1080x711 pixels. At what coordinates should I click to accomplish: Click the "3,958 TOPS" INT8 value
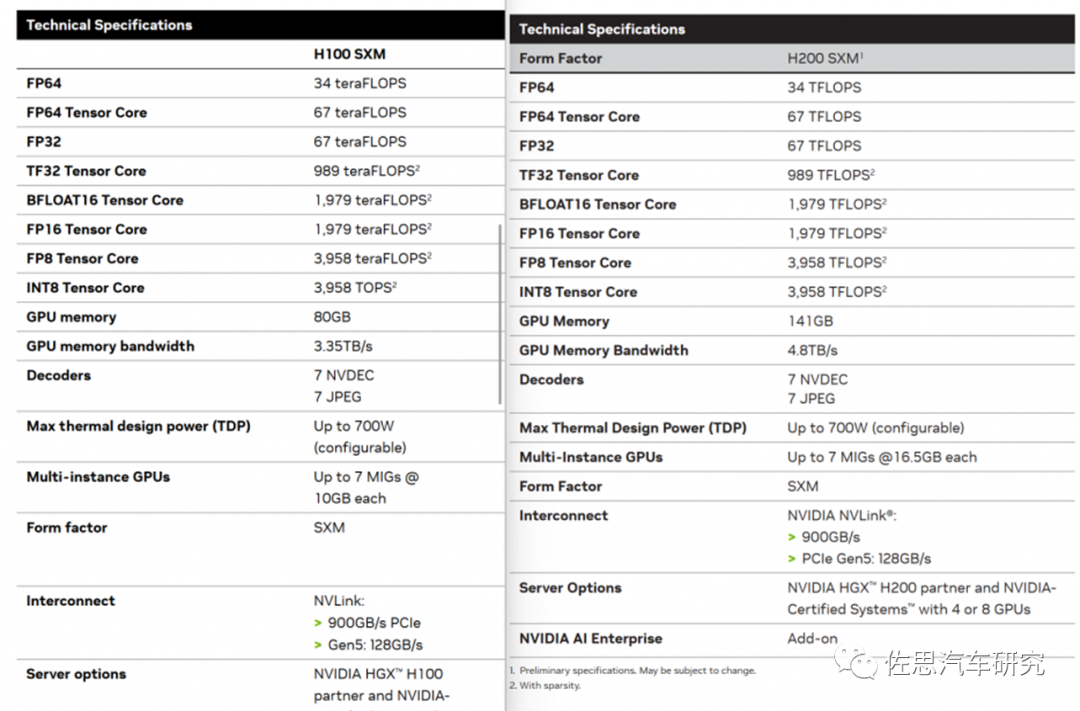click(354, 288)
